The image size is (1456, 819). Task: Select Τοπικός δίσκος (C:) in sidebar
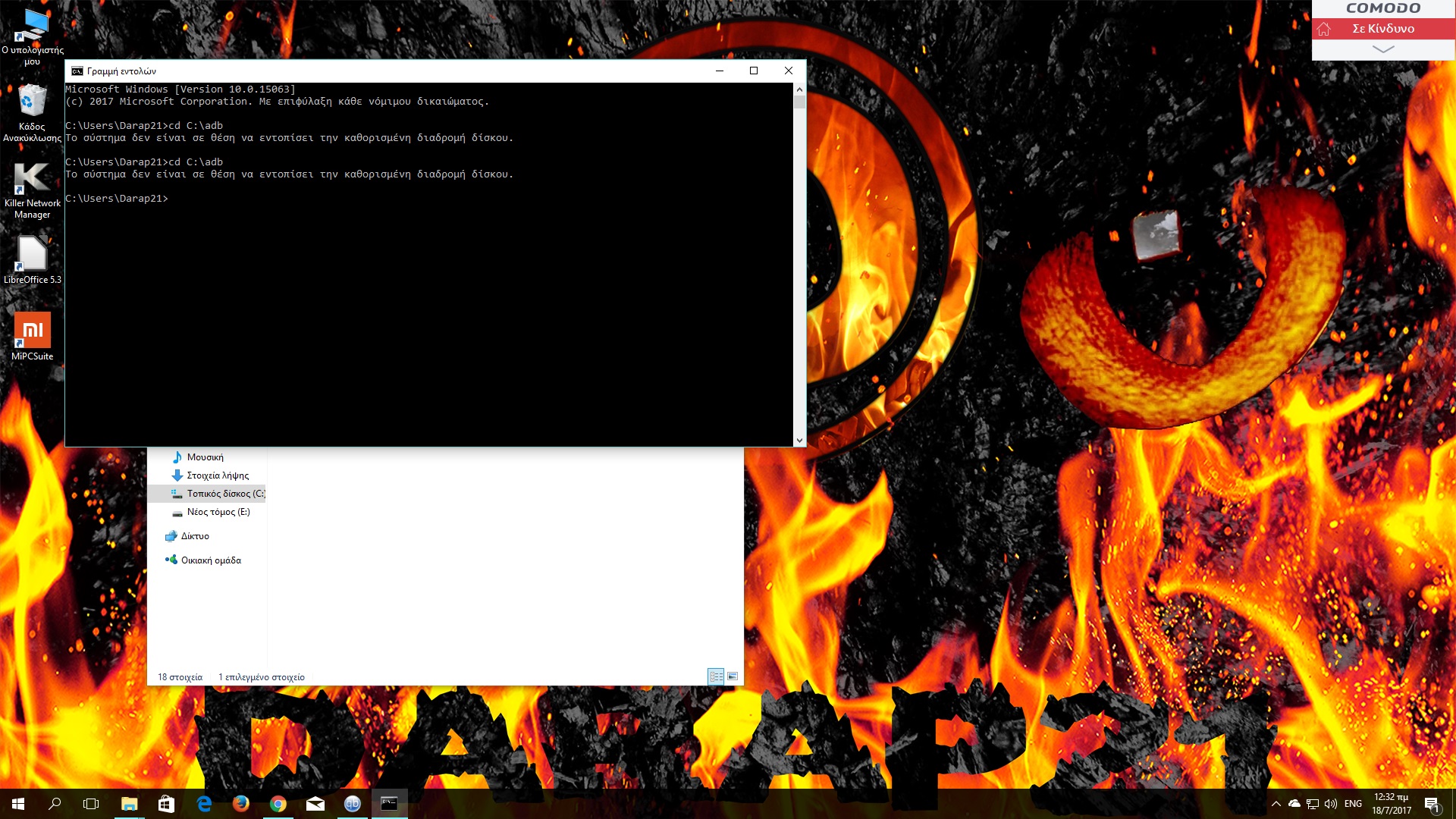pyautogui.click(x=225, y=494)
